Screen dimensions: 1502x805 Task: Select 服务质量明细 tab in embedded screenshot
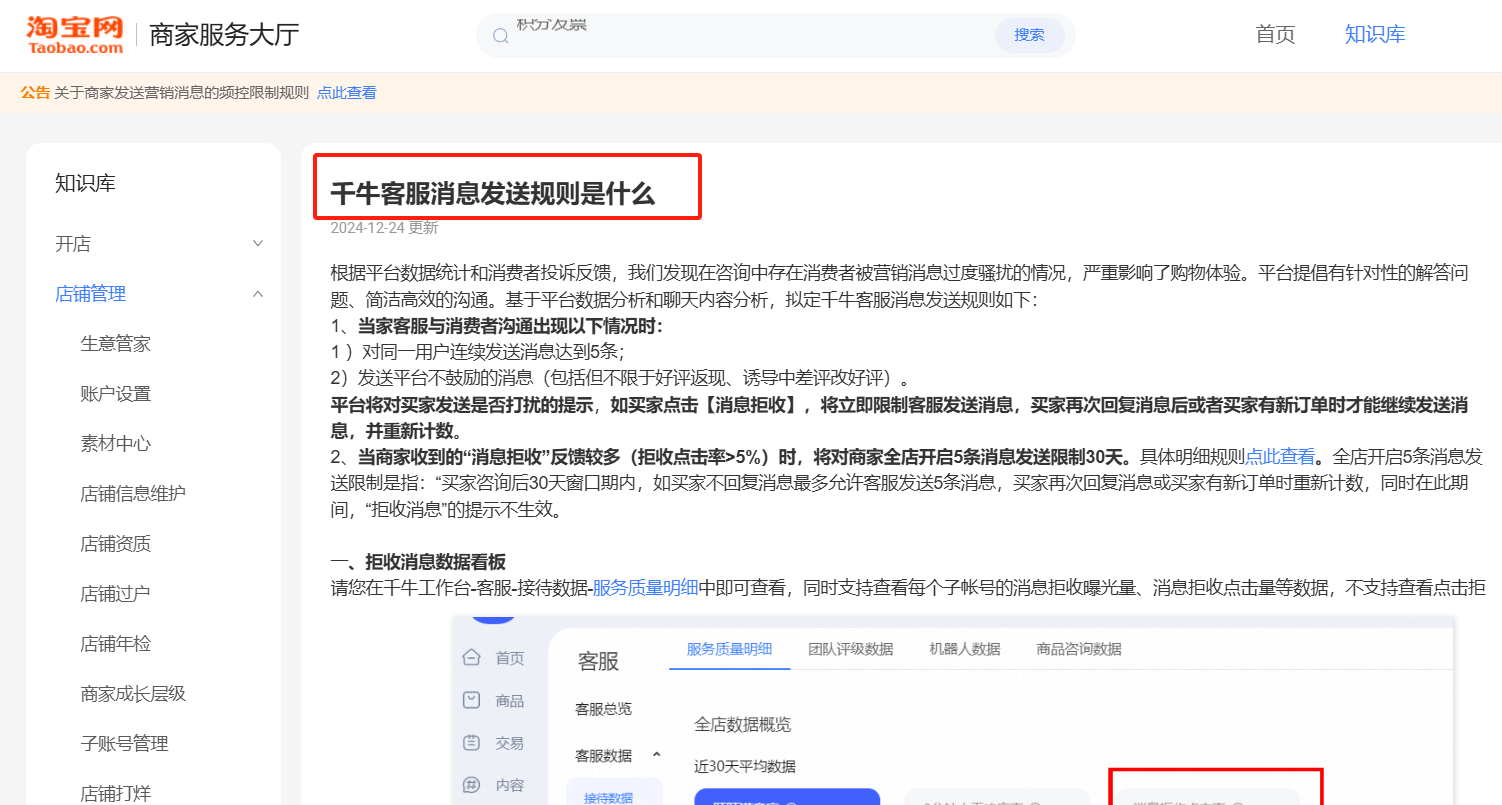tap(729, 649)
